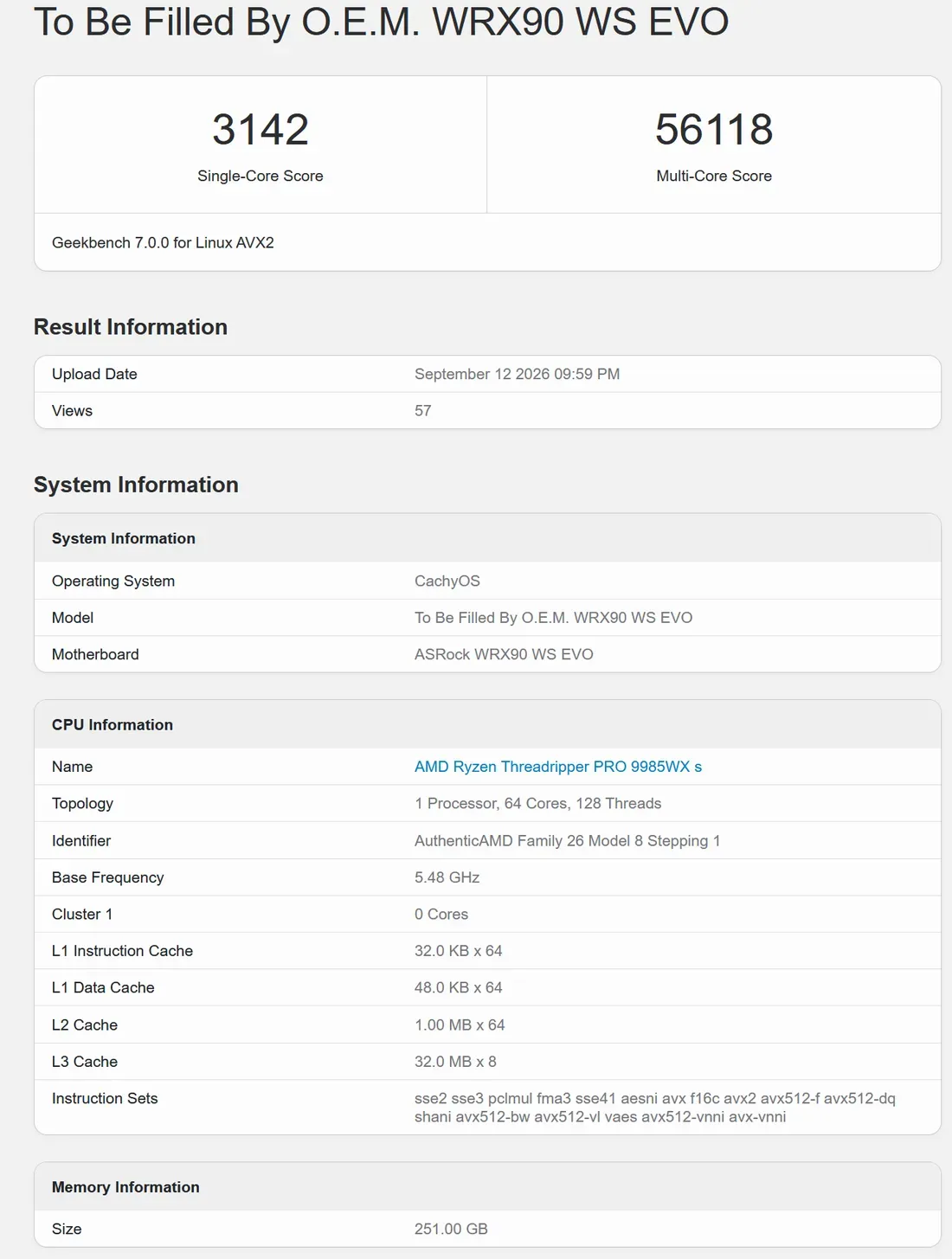952x1259 pixels.
Task: Select the '48.0 KB x 64' value
Action: 459,987
